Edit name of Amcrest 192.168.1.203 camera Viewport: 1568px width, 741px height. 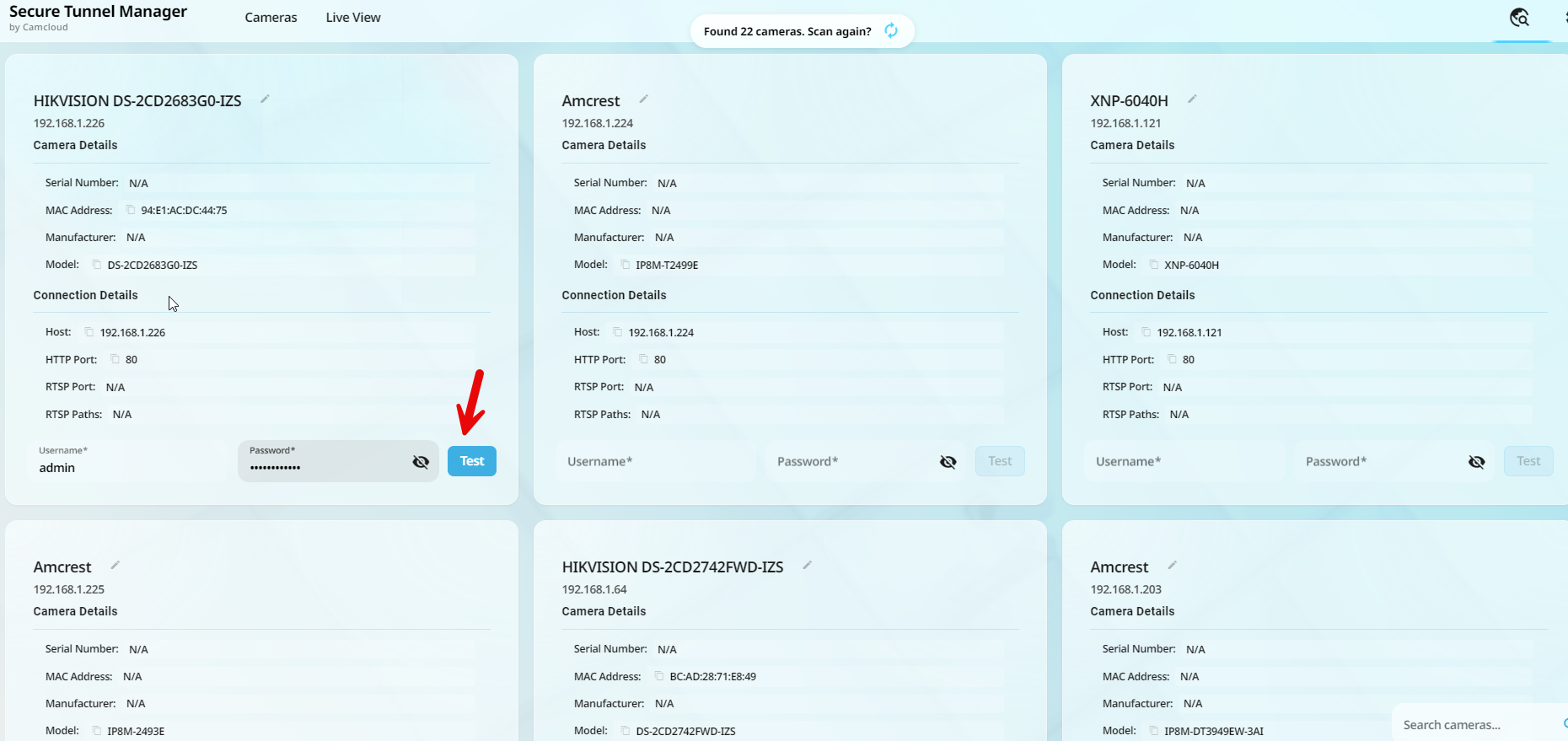(x=1172, y=565)
